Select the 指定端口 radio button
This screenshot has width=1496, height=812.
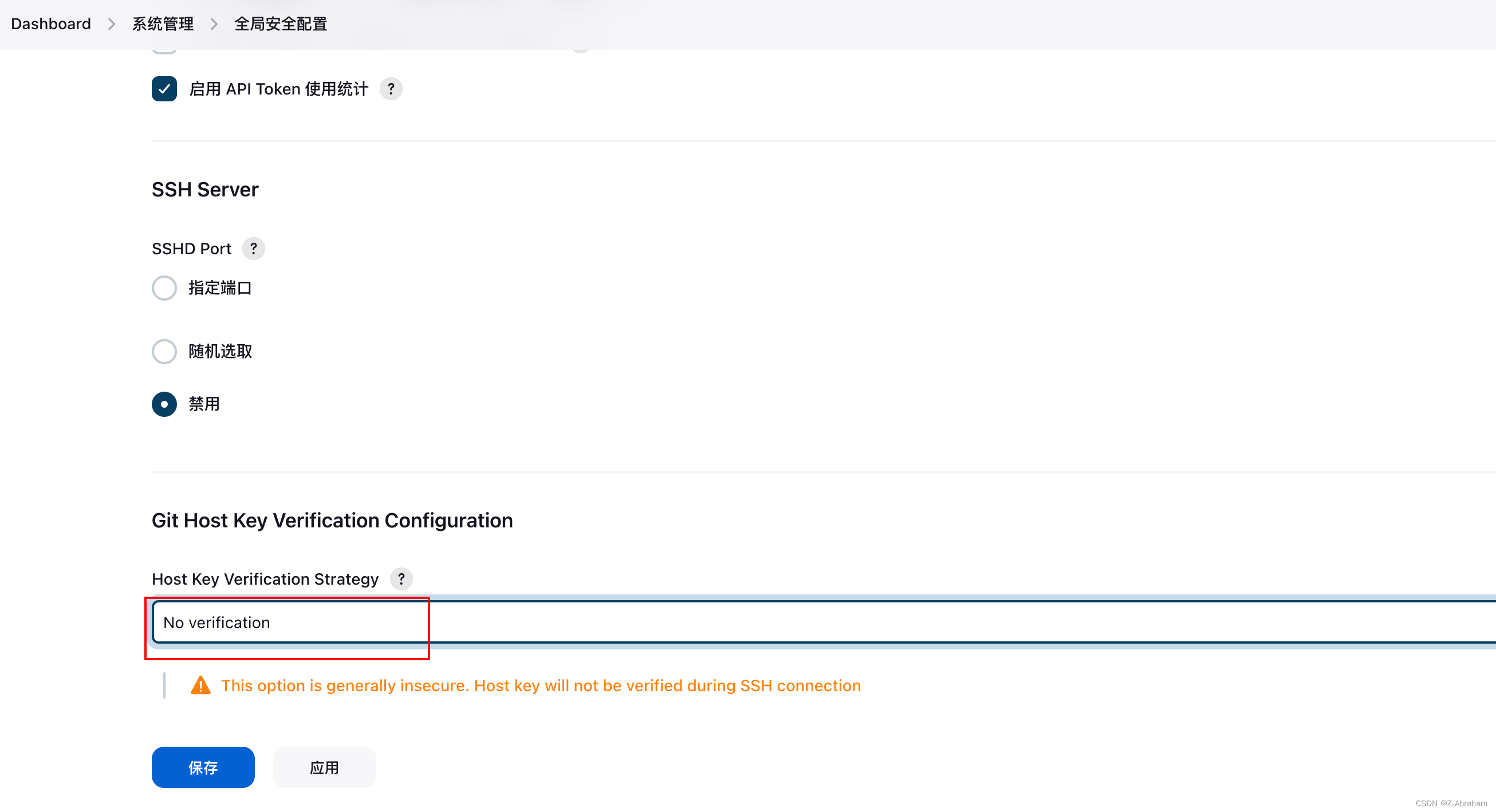point(164,287)
